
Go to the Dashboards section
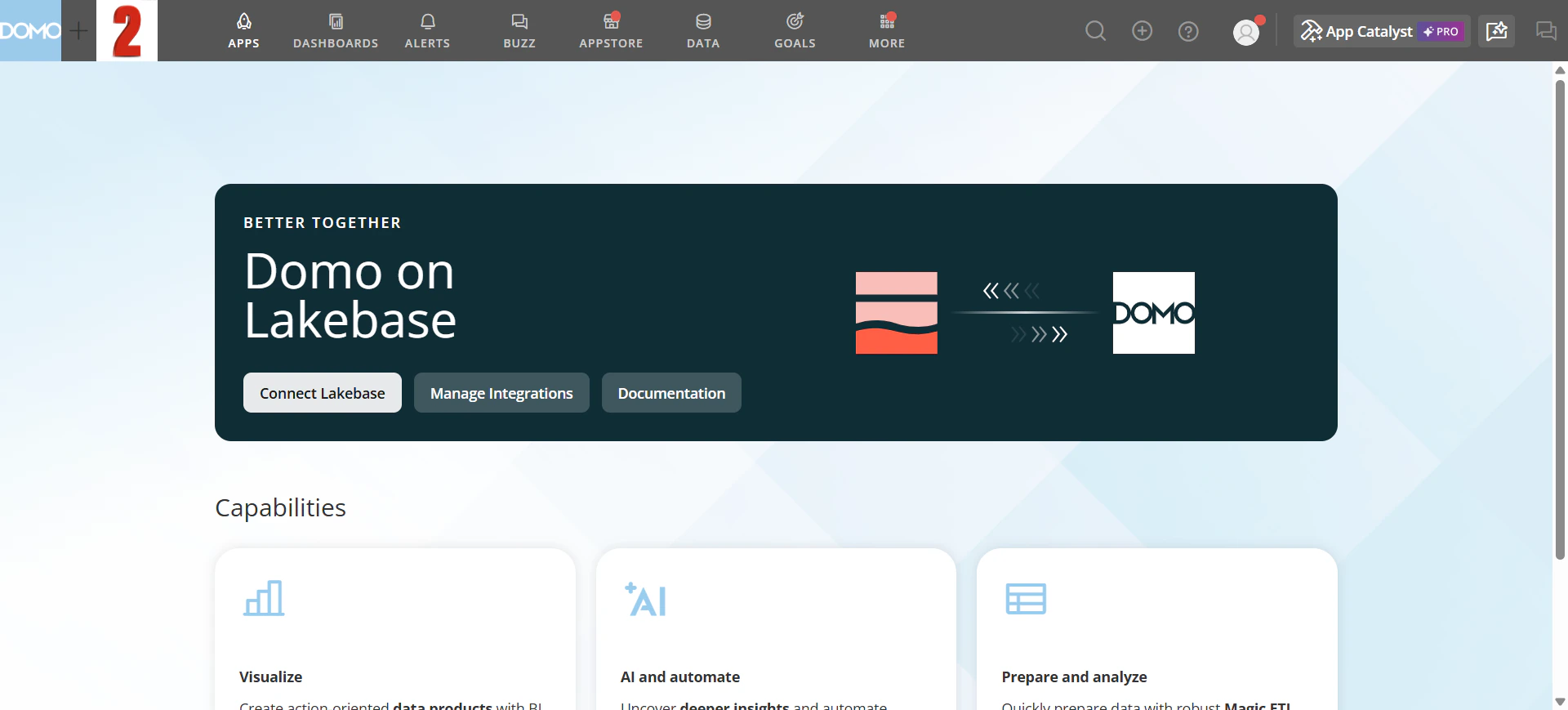click(336, 31)
